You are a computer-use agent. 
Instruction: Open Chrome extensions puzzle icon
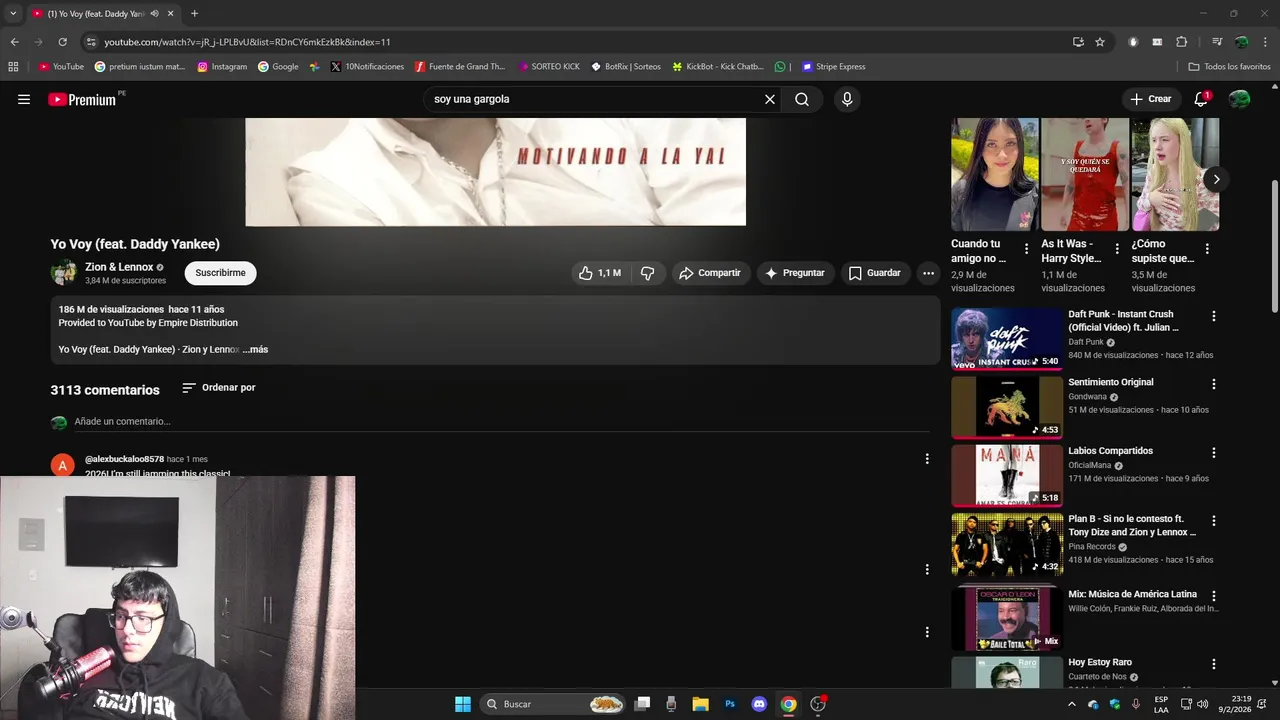click(1182, 42)
